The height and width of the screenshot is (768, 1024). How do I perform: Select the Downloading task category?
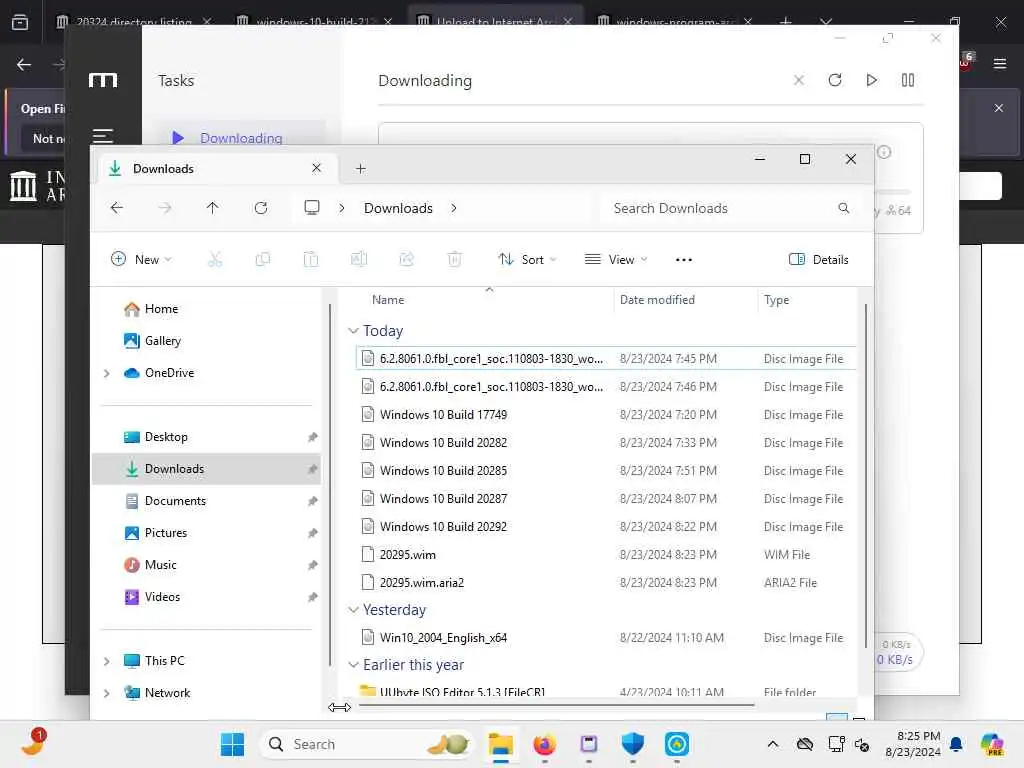(x=240, y=138)
